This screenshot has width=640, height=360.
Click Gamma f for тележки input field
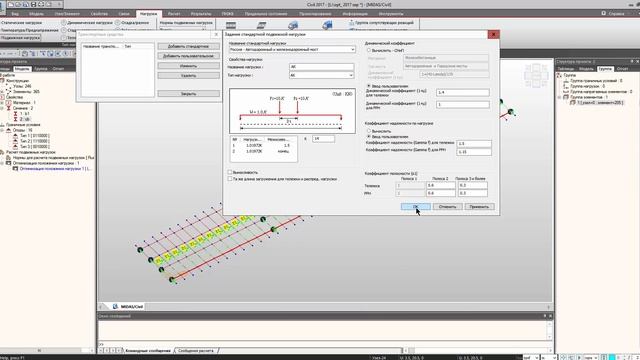pos(474,144)
